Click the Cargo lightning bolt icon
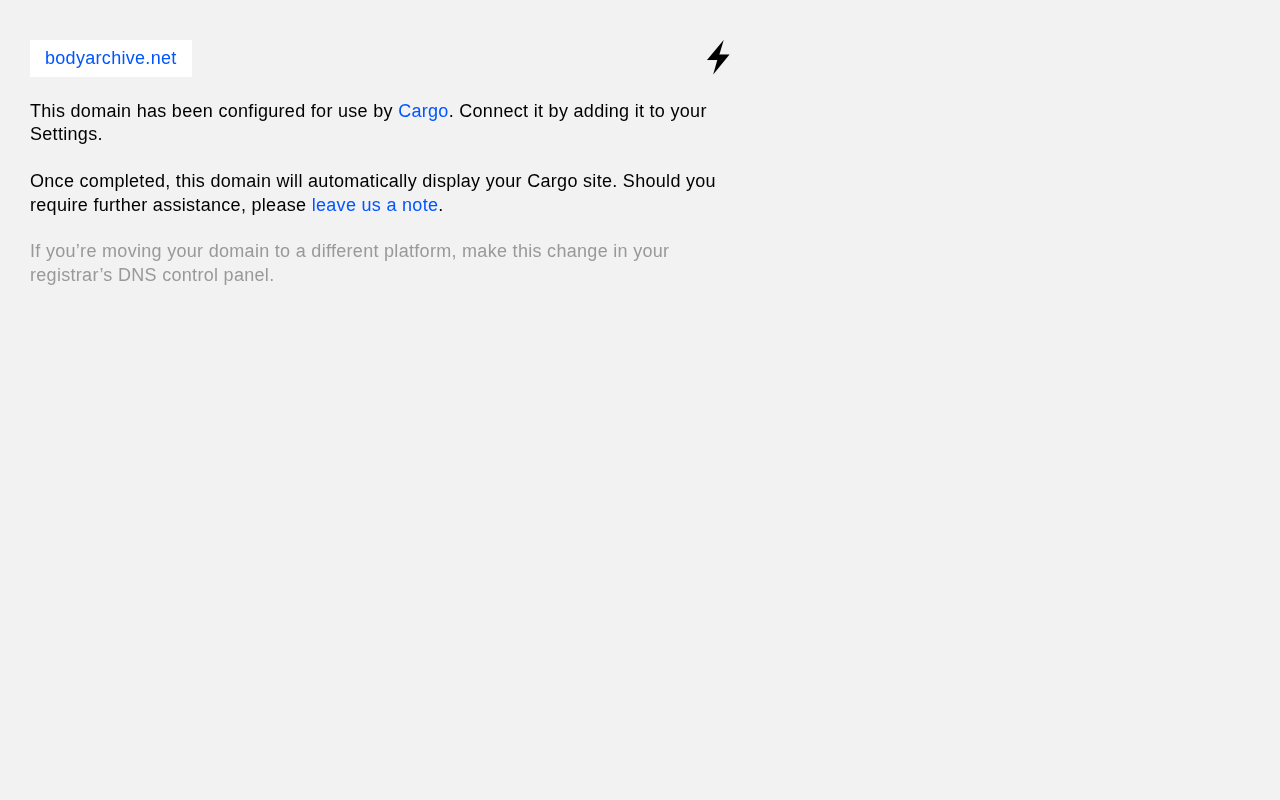Viewport: 1280px width, 800px height. (x=718, y=57)
